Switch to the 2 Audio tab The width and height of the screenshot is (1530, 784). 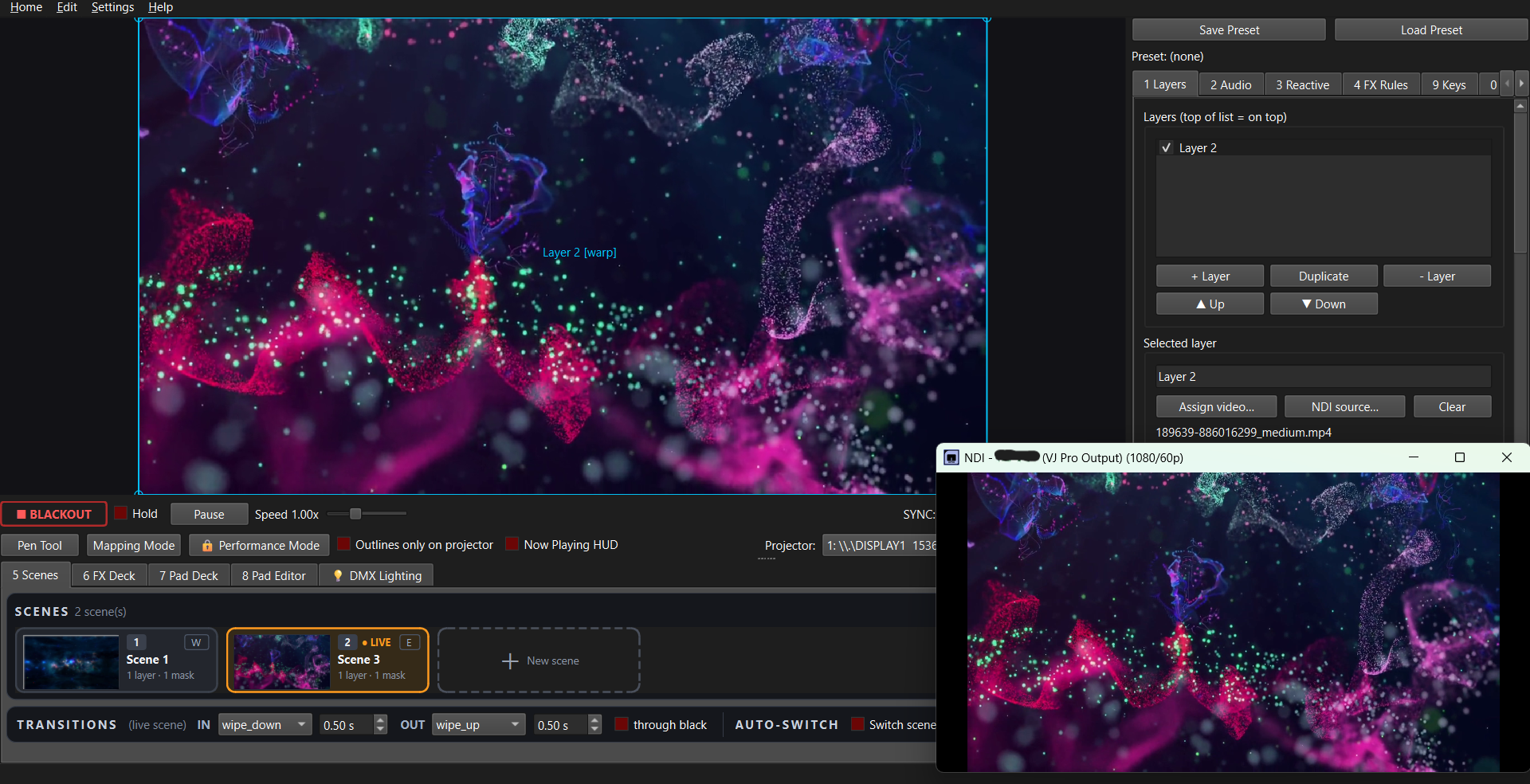(1230, 84)
